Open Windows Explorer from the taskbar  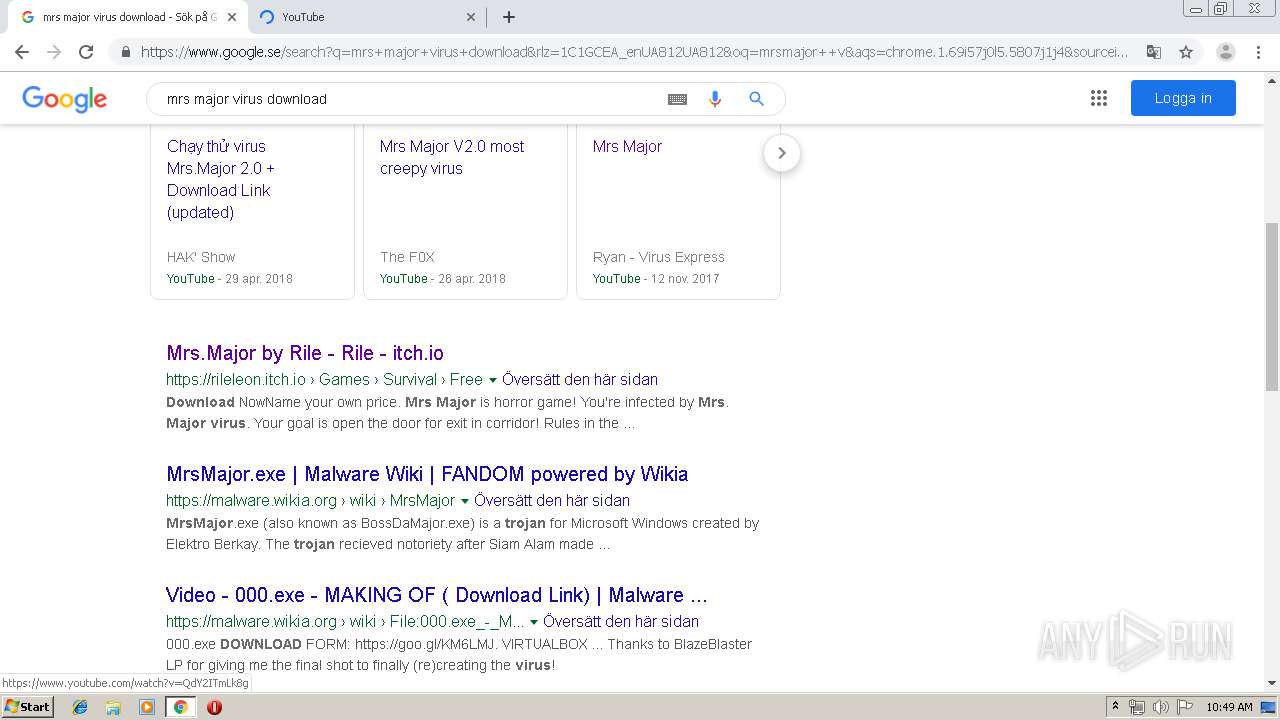coord(113,707)
